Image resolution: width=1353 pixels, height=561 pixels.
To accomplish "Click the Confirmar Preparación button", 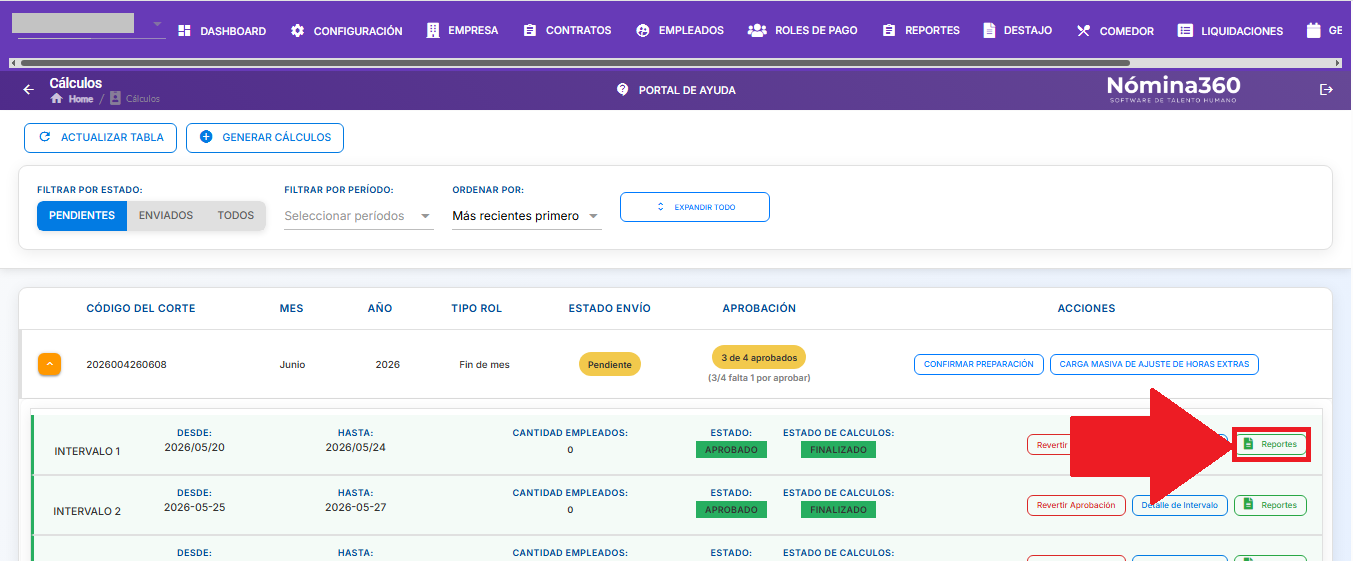I will (x=979, y=365).
